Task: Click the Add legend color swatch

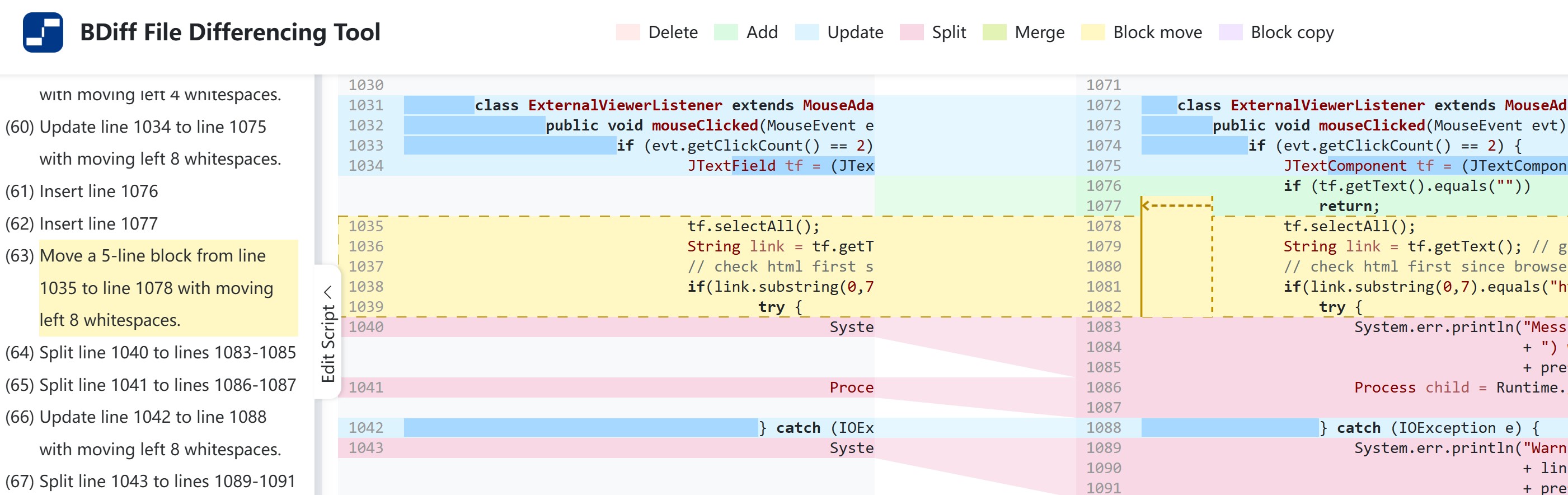Action: point(726,32)
